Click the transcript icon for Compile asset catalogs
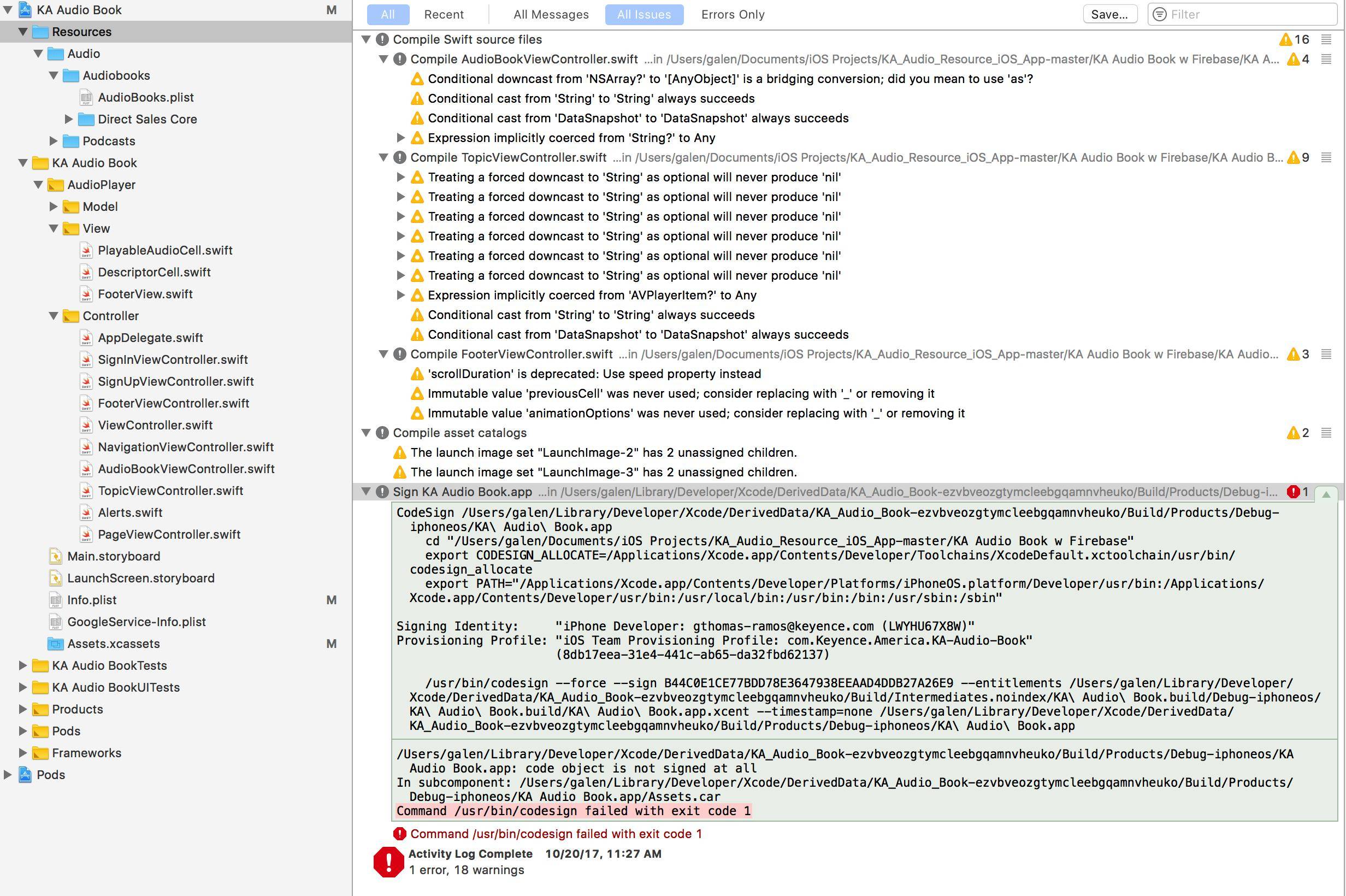 [1326, 433]
